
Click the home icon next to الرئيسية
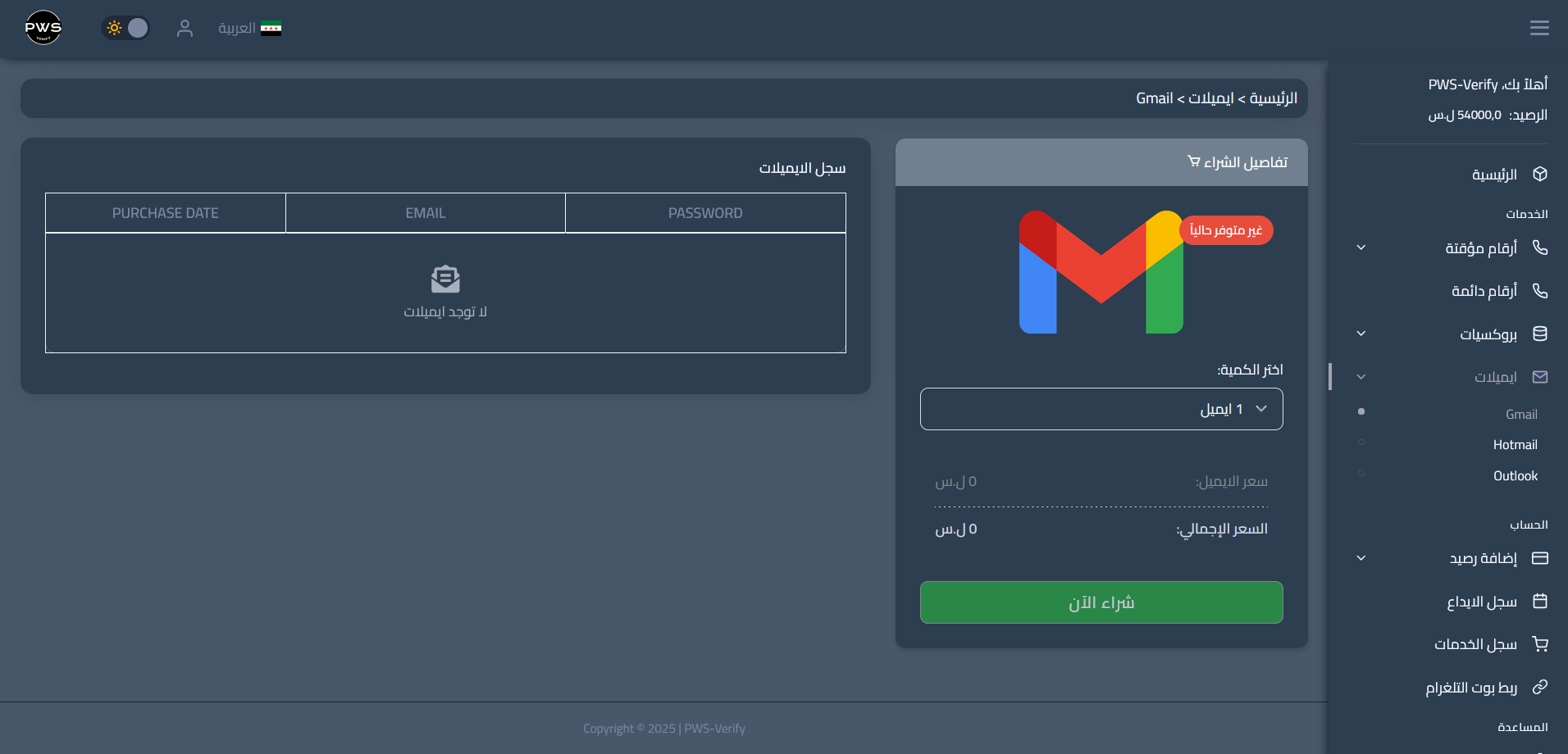pyautogui.click(x=1539, y=174)
